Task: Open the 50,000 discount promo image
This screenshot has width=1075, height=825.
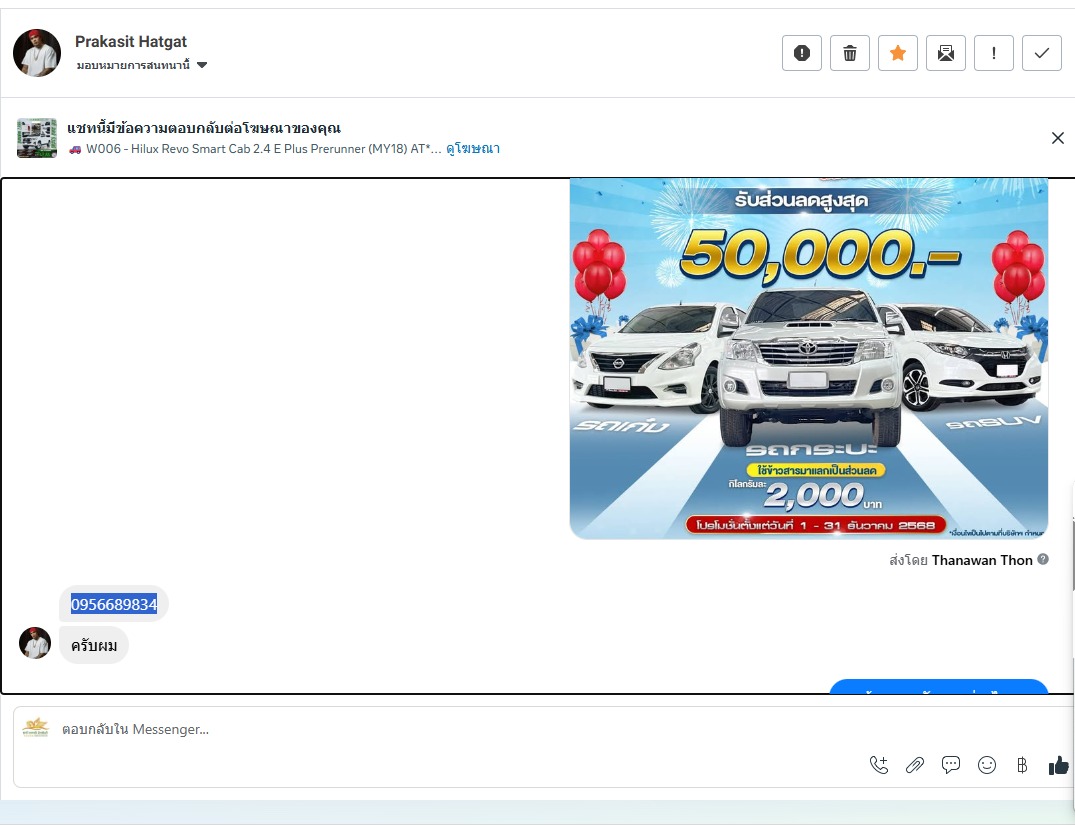Action: coord(809,359)
